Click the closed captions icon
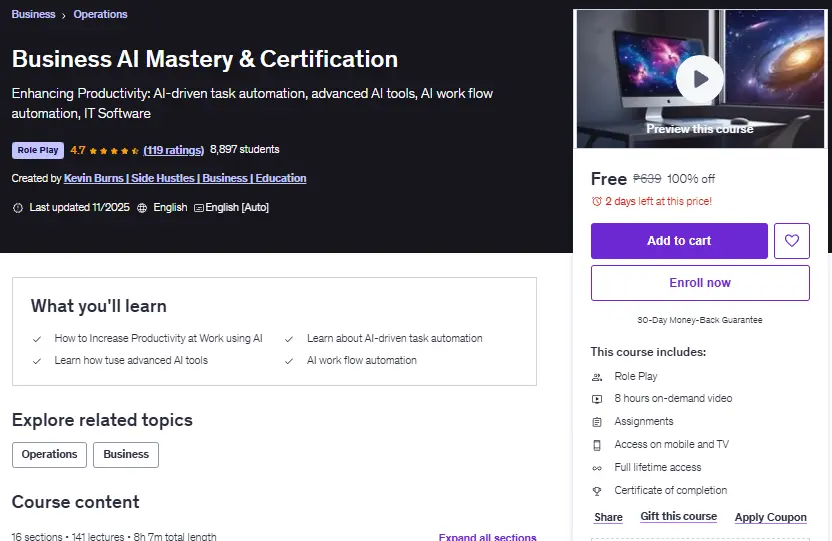Screen dimensions: 832x541 [x=199, y=208]
